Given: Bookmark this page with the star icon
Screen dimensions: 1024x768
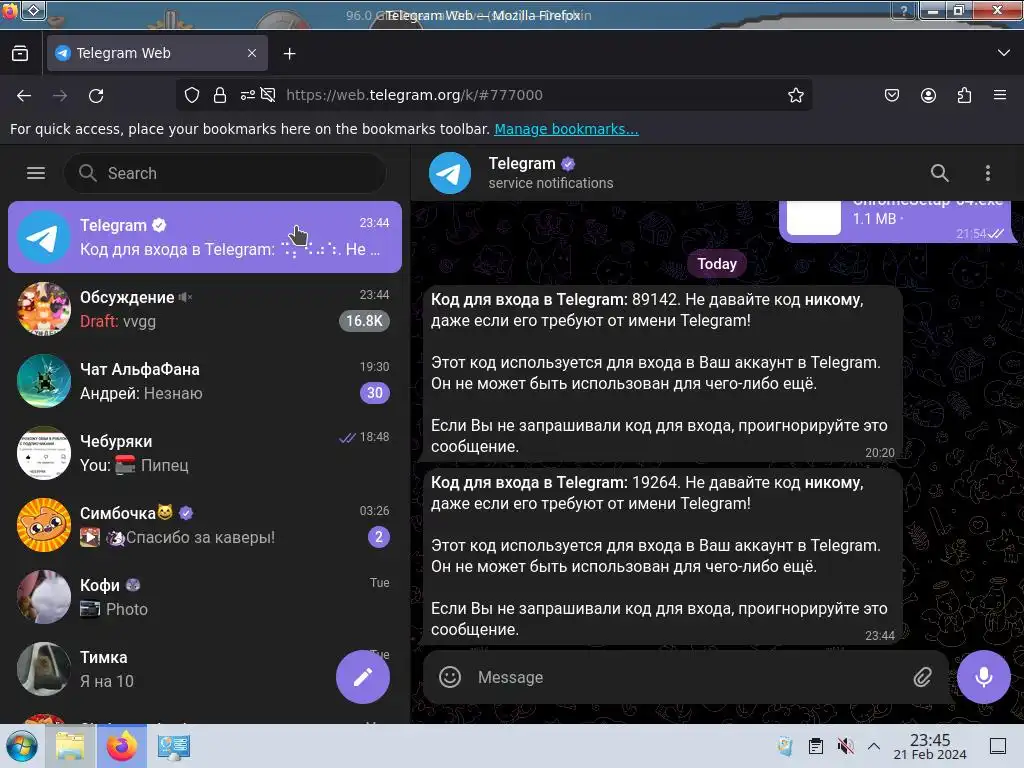Looking at the screenshot, I should 795,95.
